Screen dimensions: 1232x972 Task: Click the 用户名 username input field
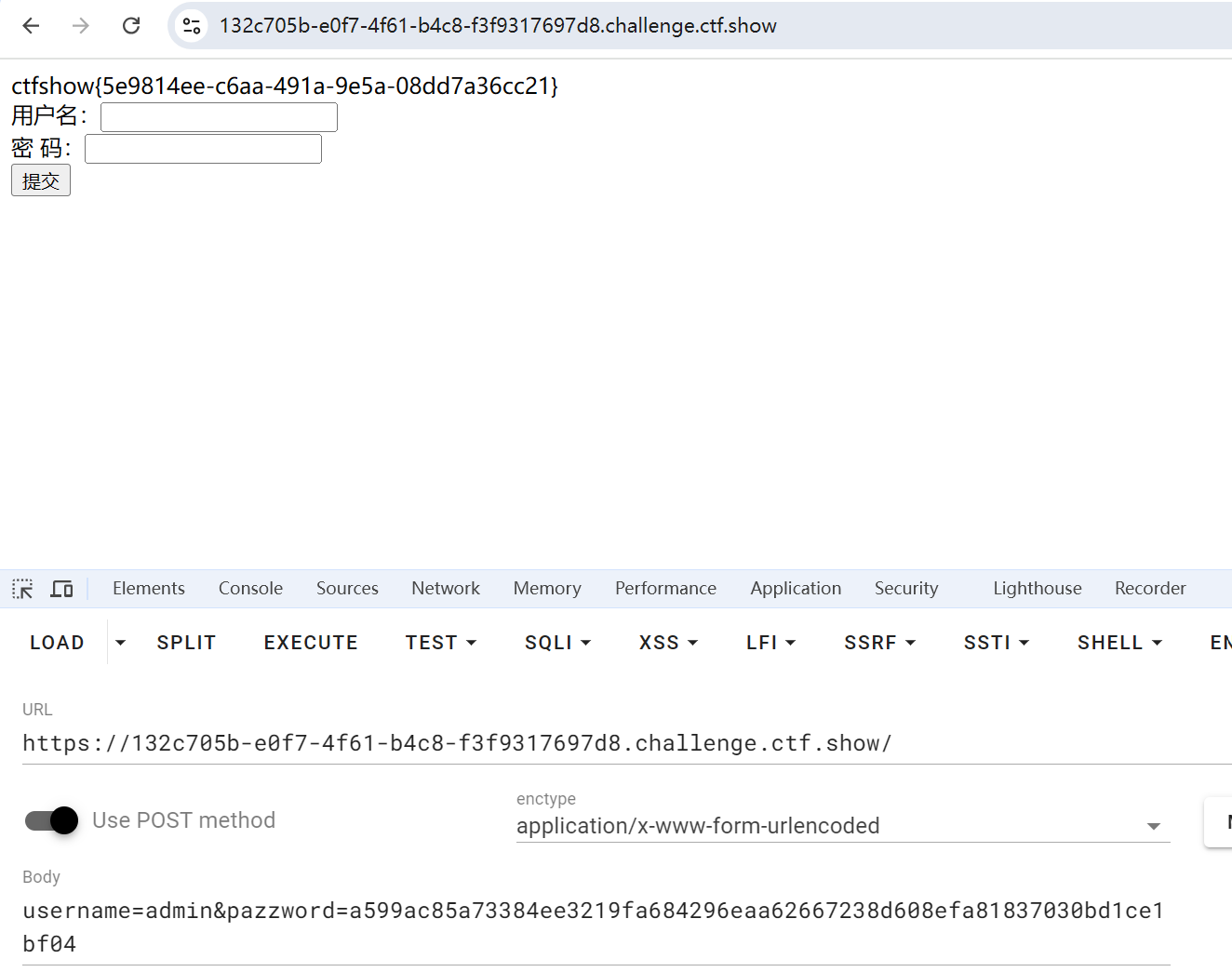219,116
